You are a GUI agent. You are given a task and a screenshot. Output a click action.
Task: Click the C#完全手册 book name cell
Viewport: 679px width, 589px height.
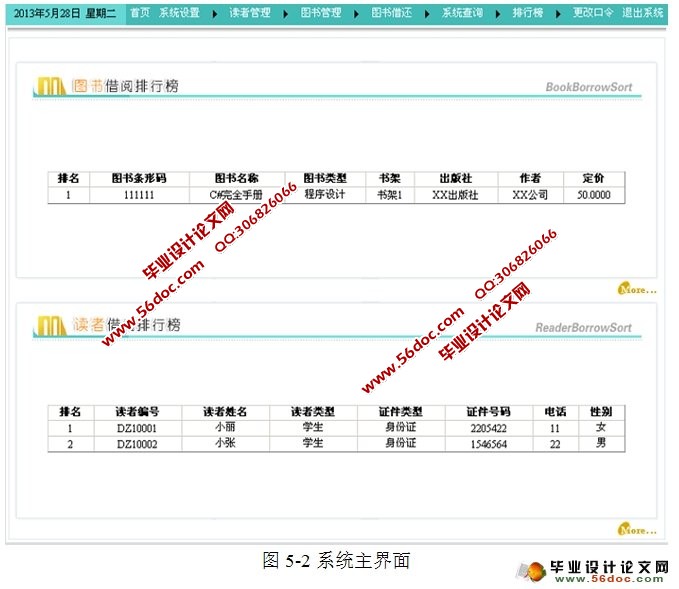coord(238,195)
